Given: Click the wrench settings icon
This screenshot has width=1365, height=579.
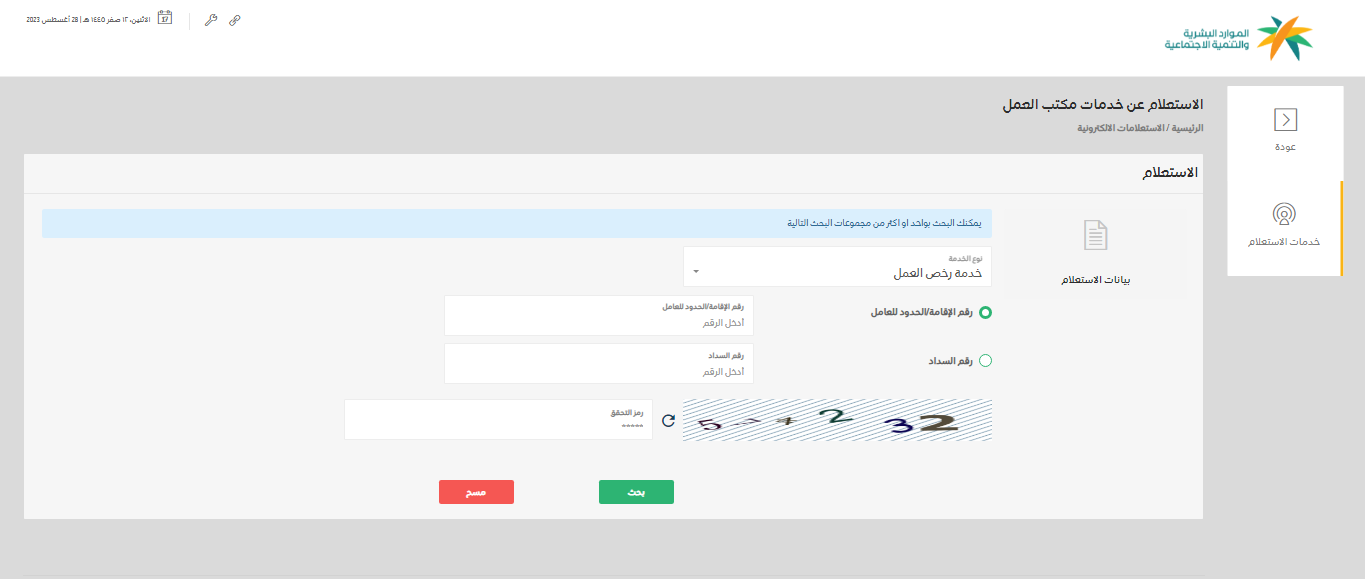Looking at the screenshot, I should [x=210, y=20].
